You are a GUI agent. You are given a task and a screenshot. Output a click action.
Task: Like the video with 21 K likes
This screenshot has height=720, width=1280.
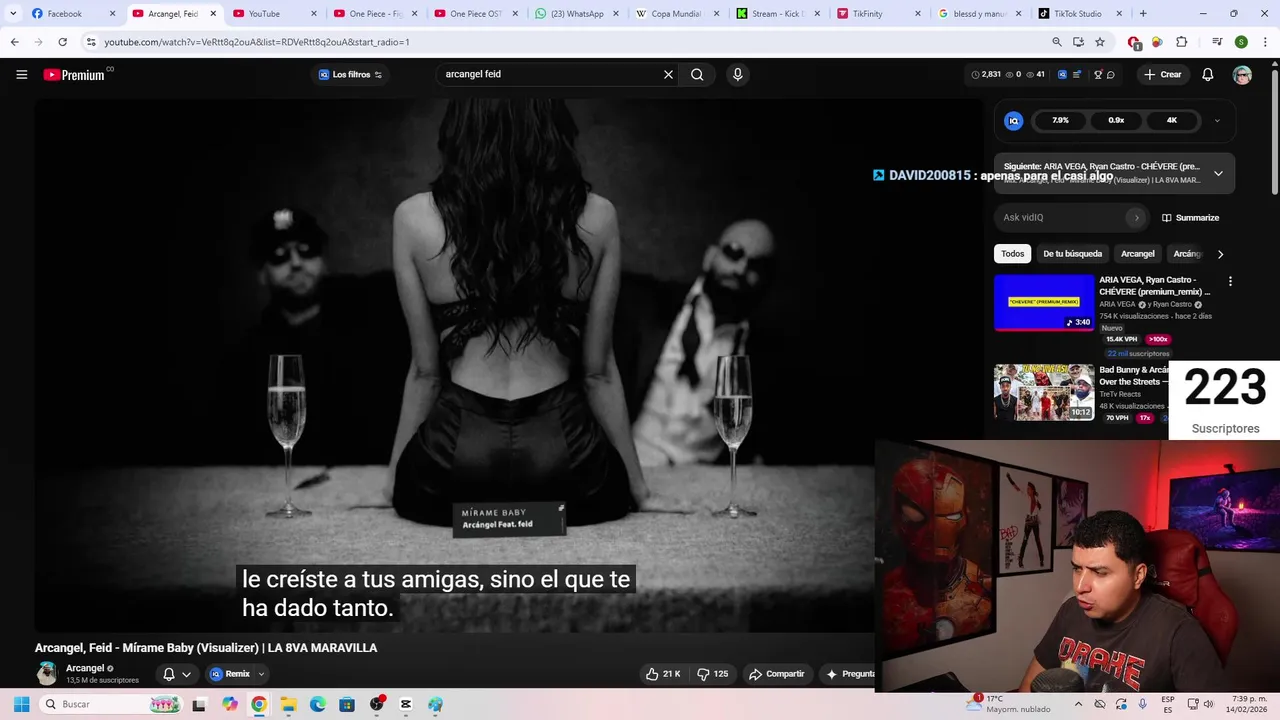(663, 674)
